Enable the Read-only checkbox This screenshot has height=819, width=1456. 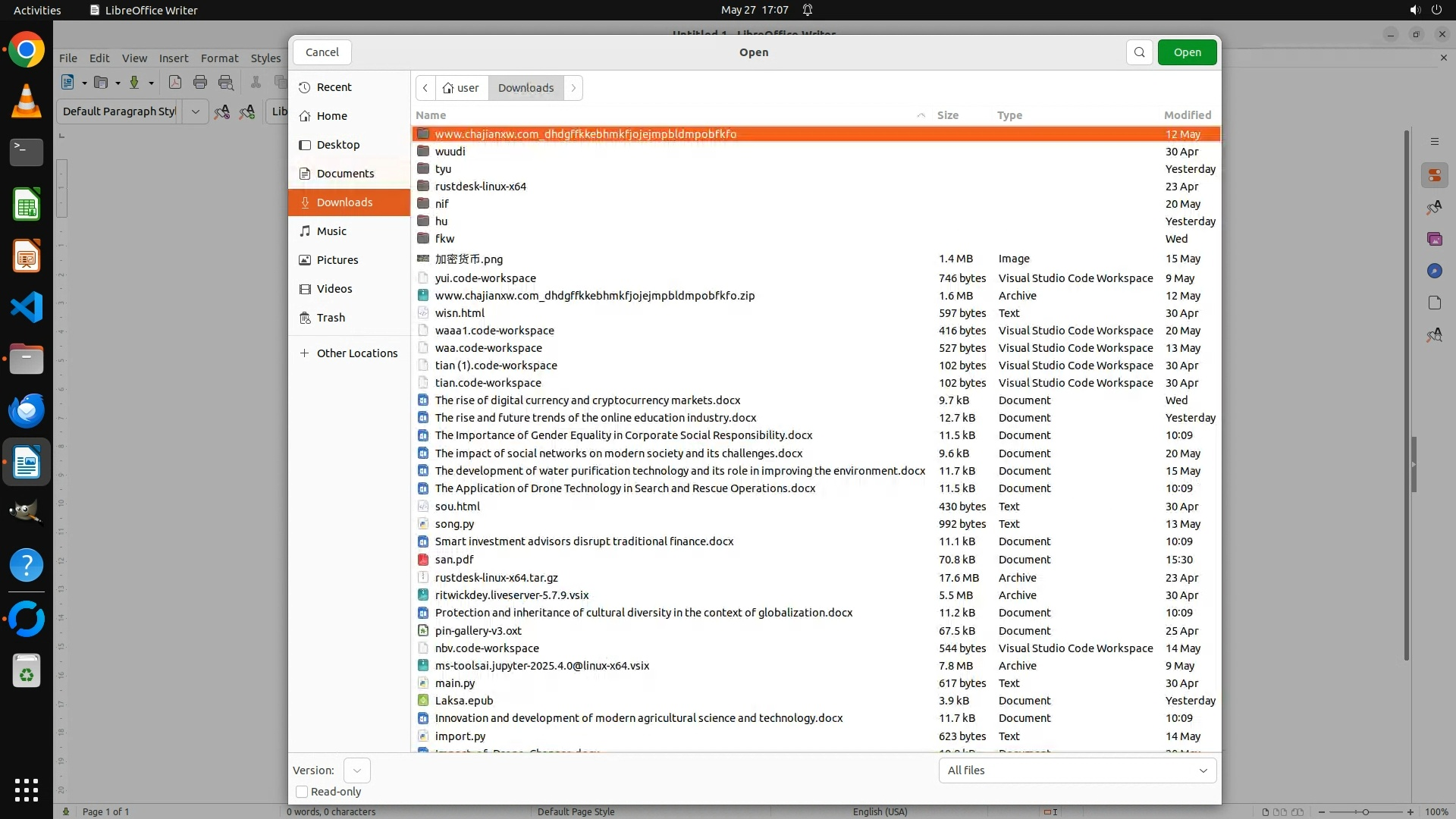pos(302,792)
